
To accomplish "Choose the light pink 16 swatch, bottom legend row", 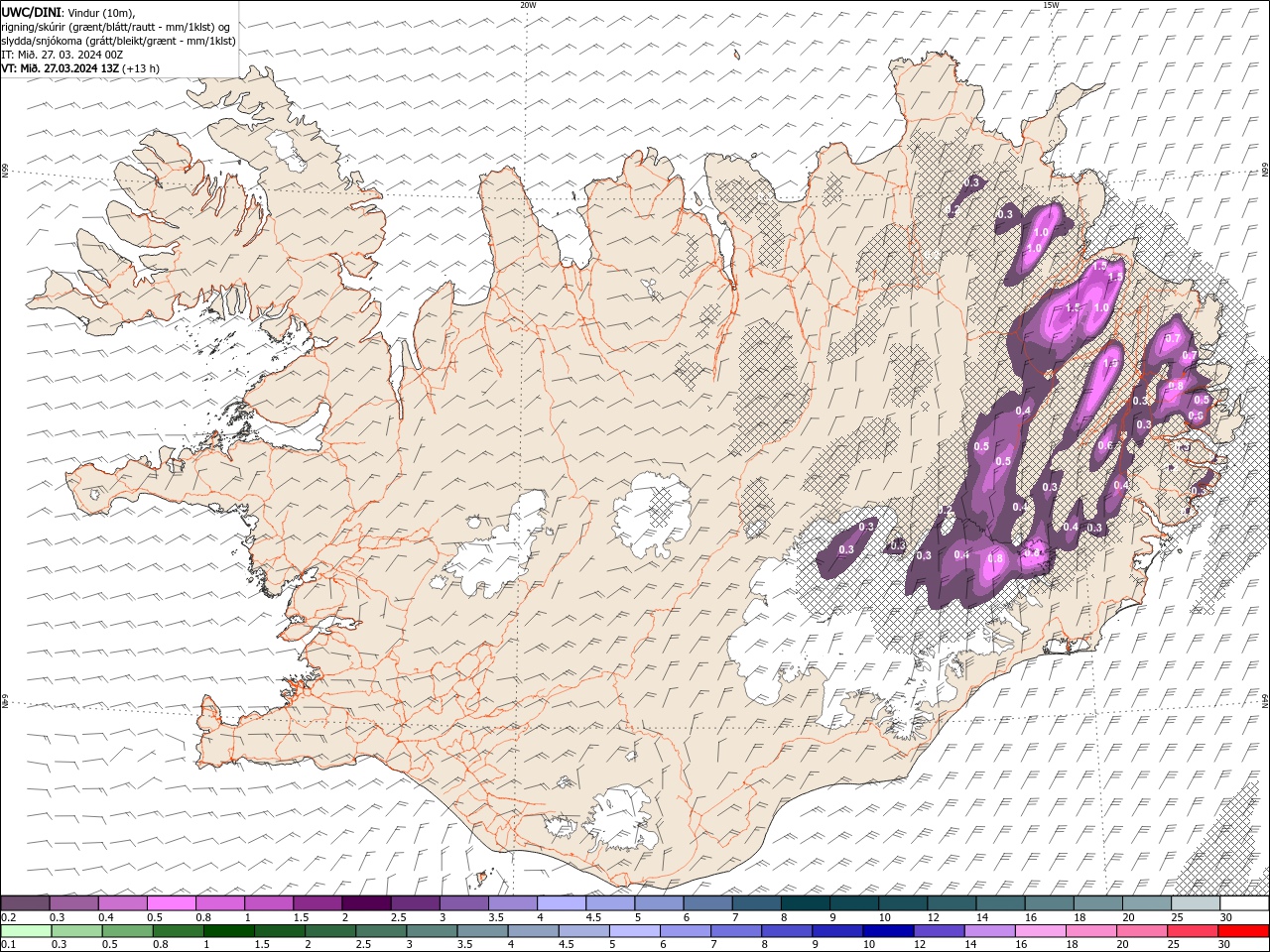I will point(1042,931).
